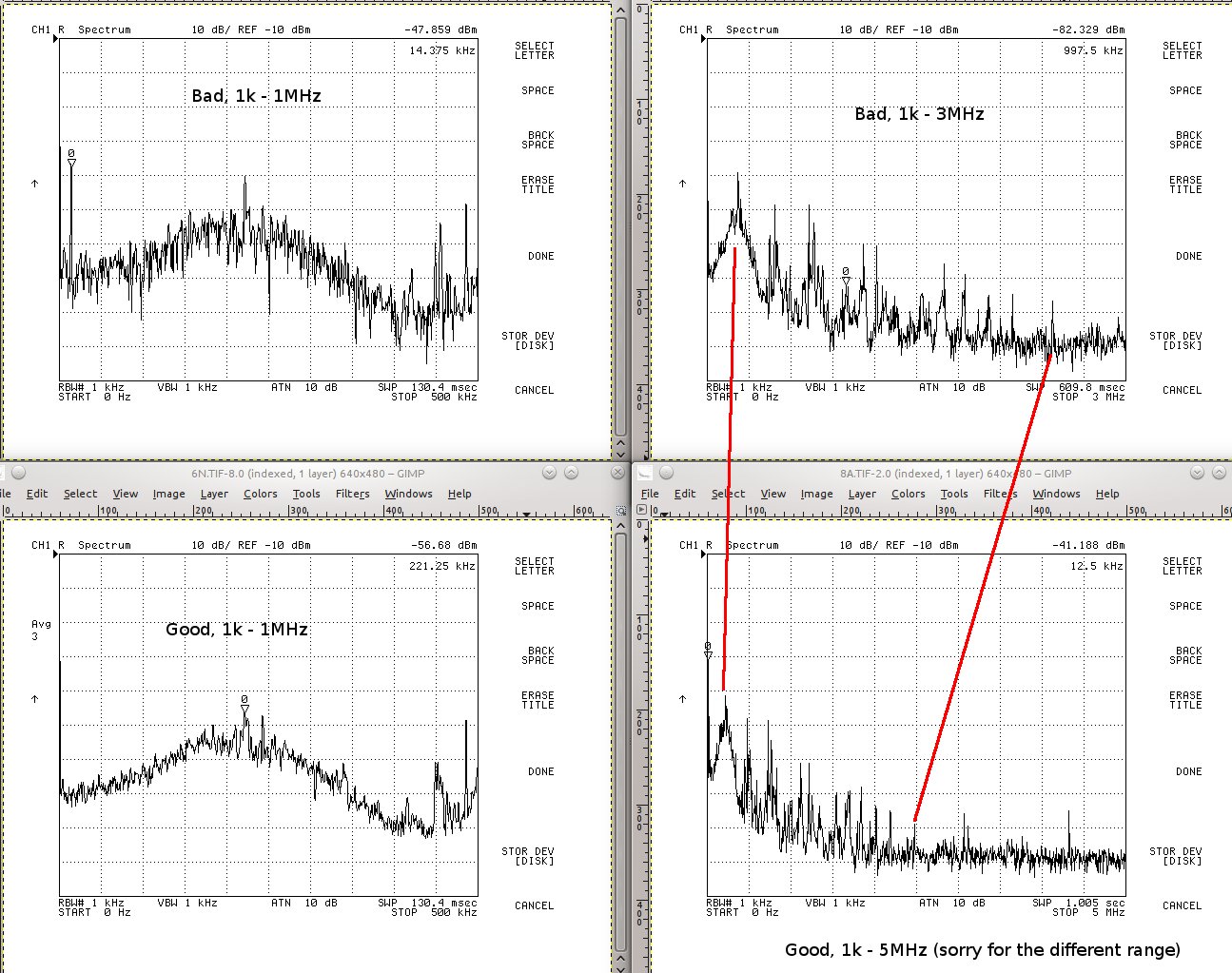Open Filters menu in 6N.TIF window
Screen dimensions: 1232x973
coord(352,494)
